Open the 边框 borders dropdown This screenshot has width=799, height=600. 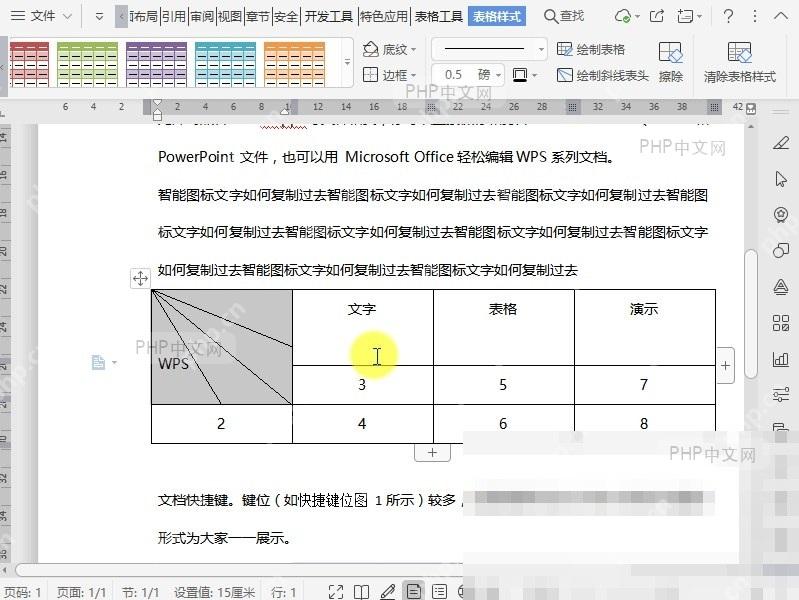click(x=390, y=75)
